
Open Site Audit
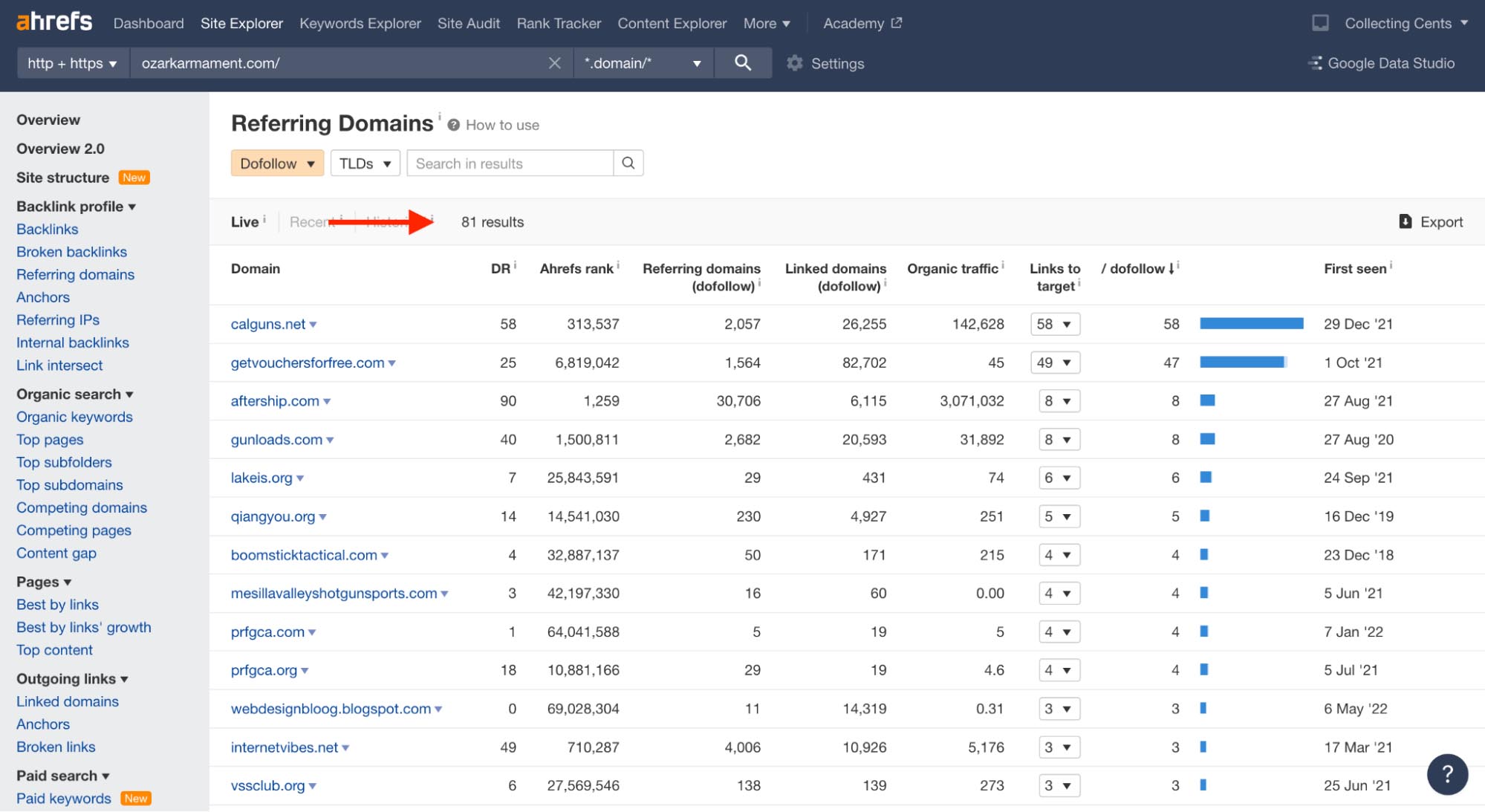pyautogui.click(x=469, y=23)
